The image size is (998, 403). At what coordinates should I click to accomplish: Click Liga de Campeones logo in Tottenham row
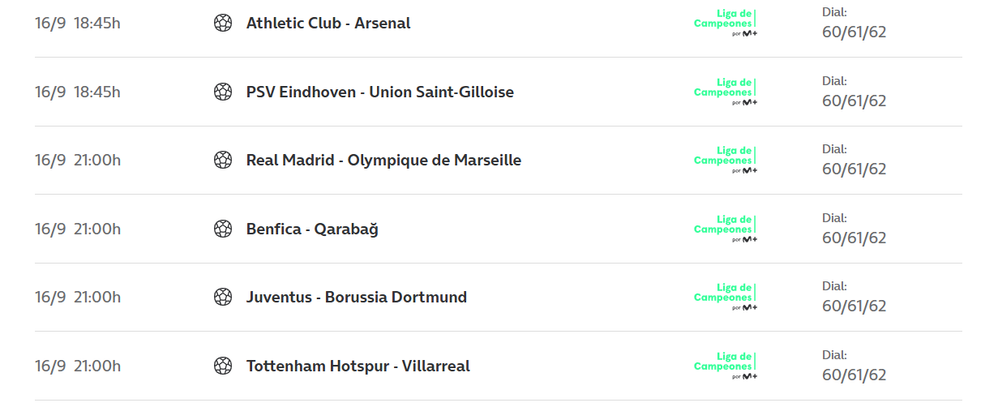click(x=726, y=366)
